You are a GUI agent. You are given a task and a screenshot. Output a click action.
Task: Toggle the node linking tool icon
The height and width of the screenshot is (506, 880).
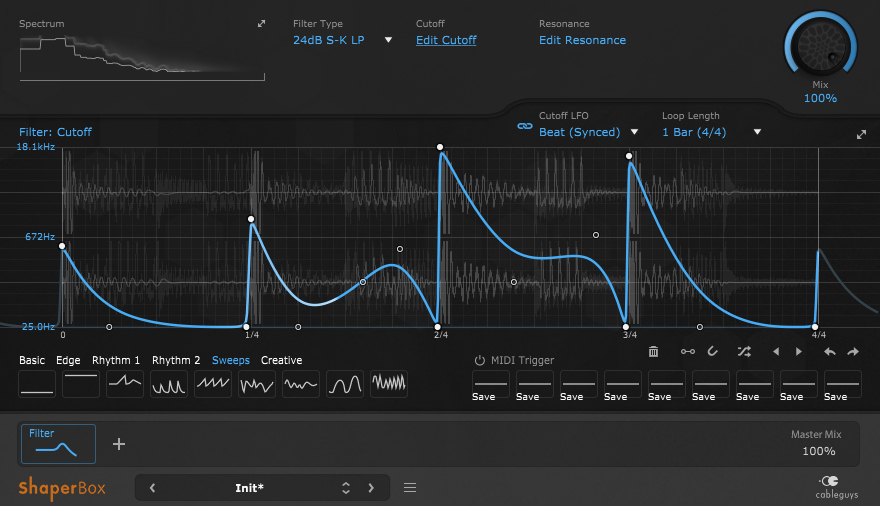click(x=687, y=351)
